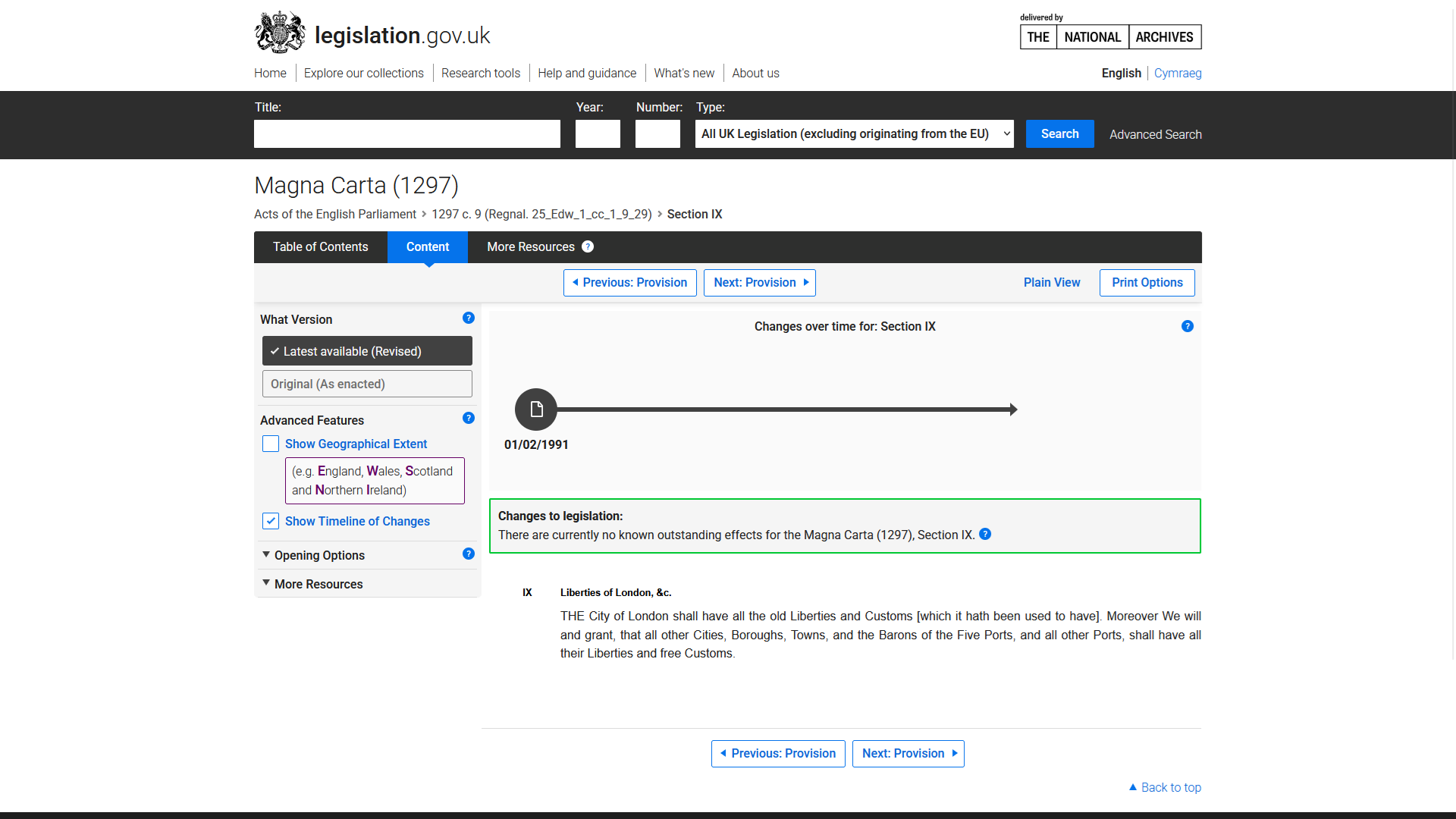The image size is (1456, 819).
Task: Go to Previous Provision at page bottom
Action: tap(778, 754)
